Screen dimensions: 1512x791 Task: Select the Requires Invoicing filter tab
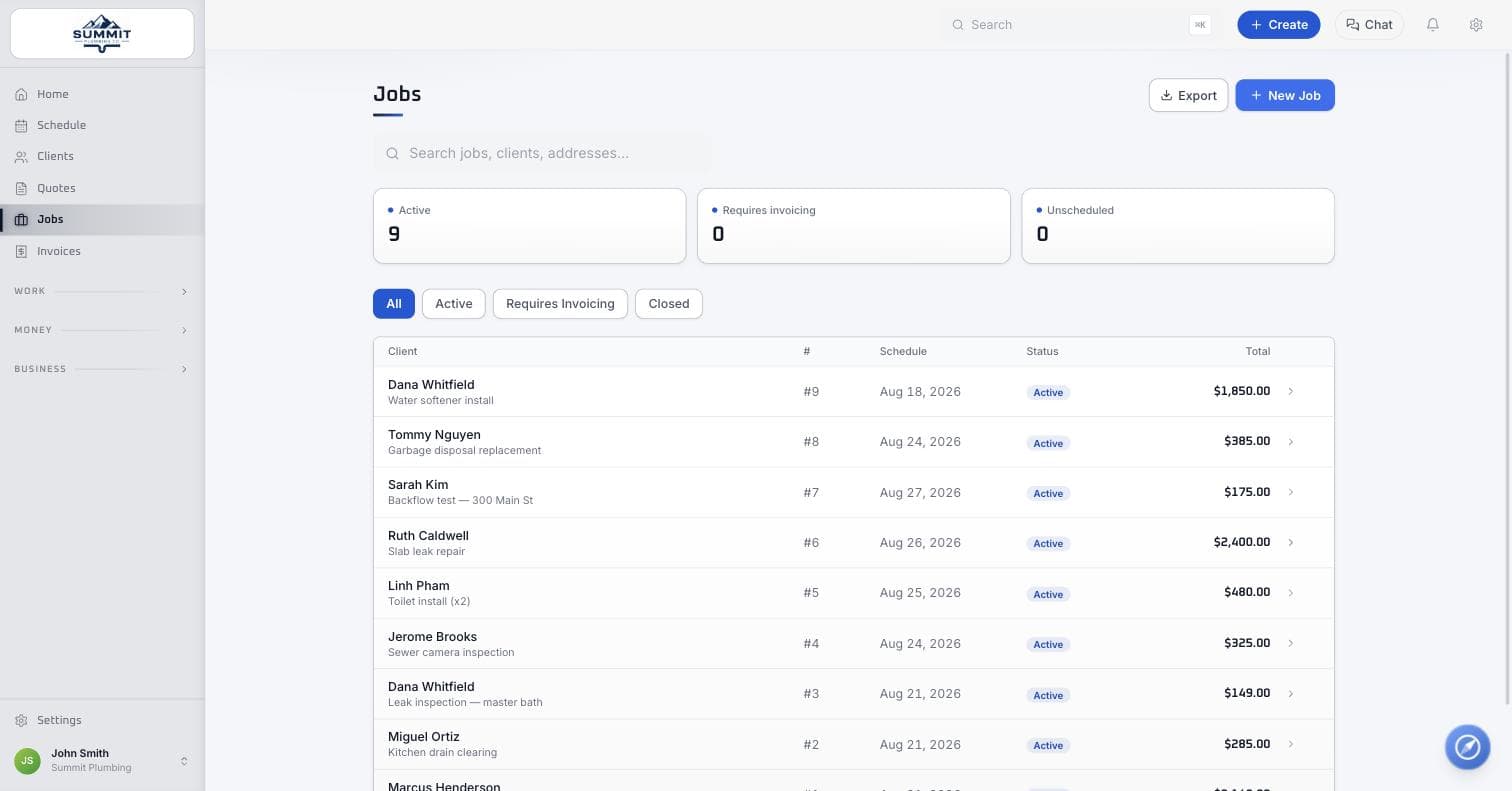click(x=560, y=304)
